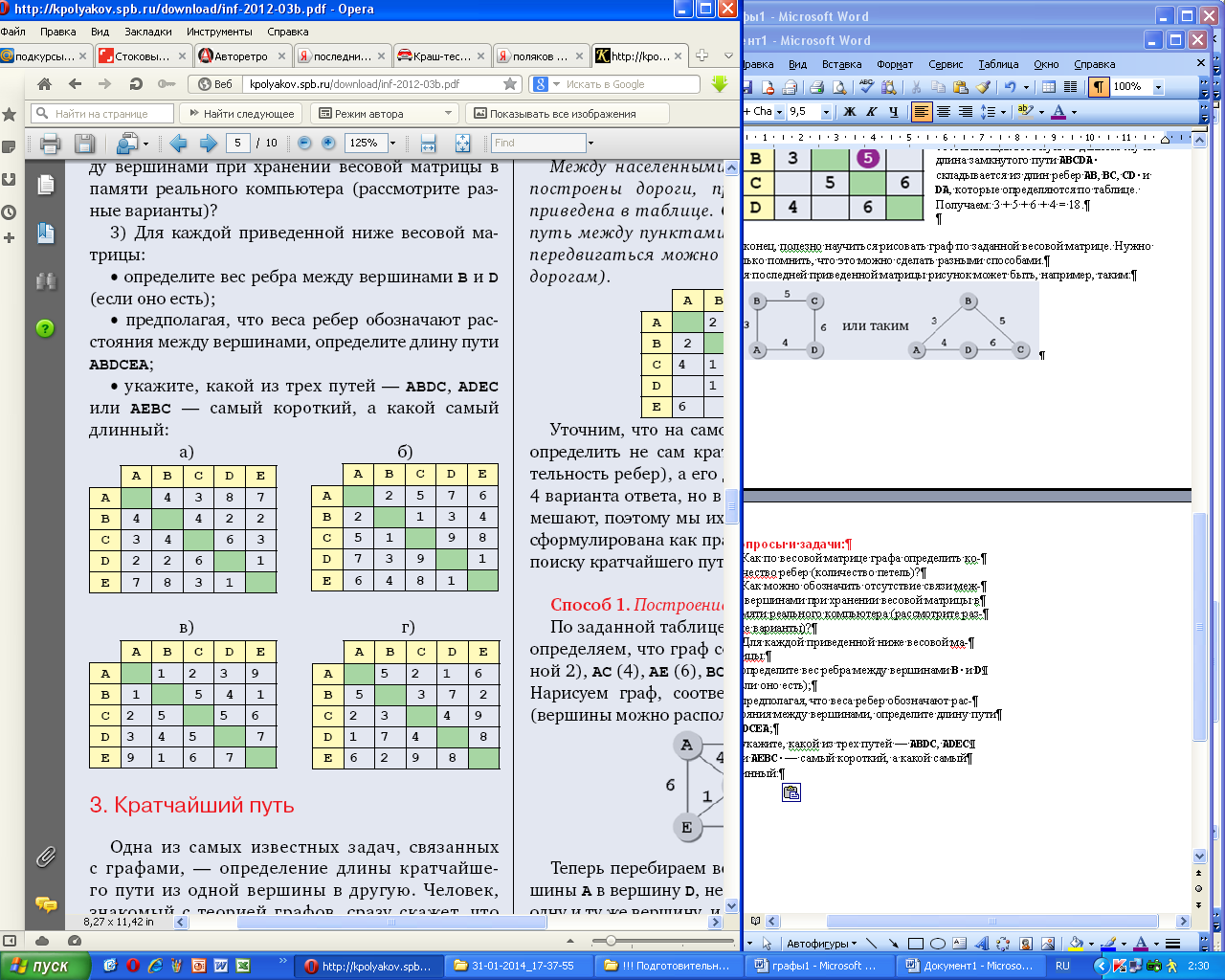Click the Opera home icon

44,84
